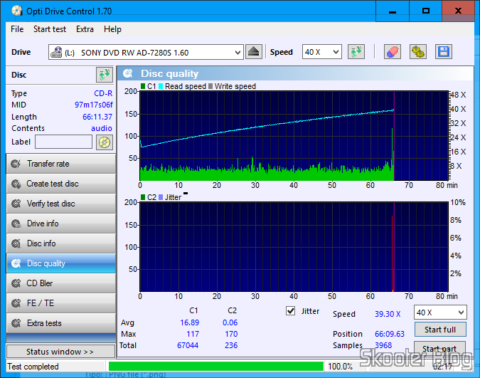Image resolution: width=480 pixels, height=378 pixels.
Task: Click the Read speed cyan legend swatch
Action: (x=161, y=86)
